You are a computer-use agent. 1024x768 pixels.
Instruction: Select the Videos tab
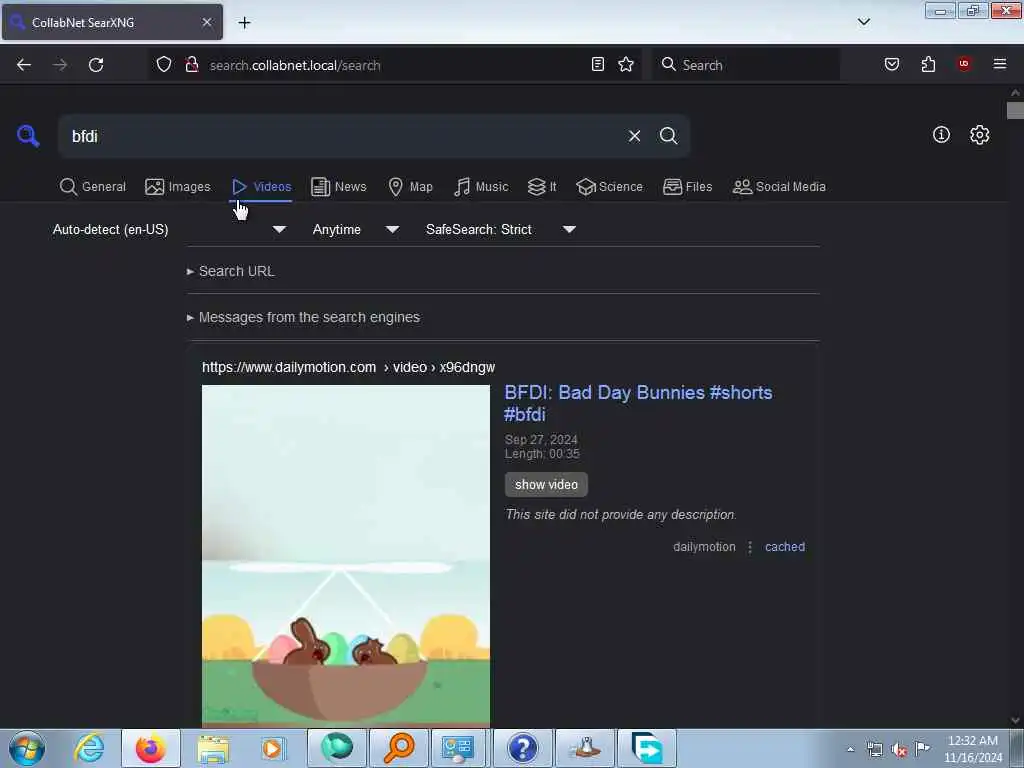[261, 187]
